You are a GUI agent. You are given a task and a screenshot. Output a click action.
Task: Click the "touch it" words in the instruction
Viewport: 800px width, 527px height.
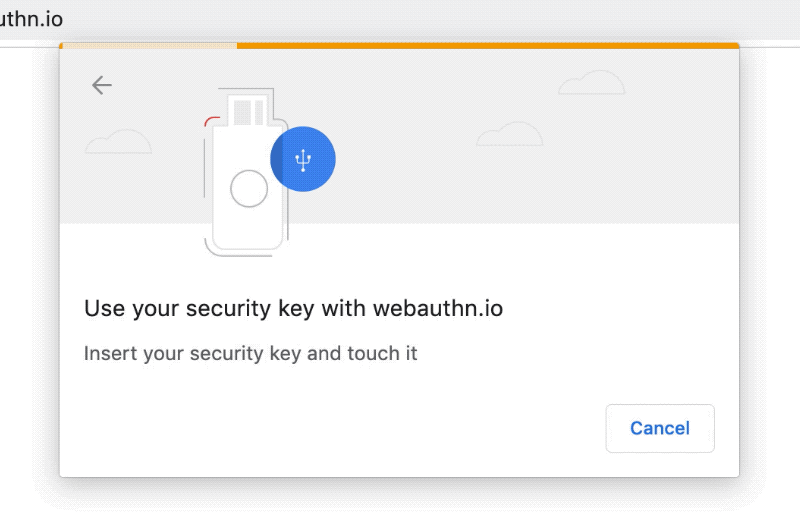[x=382, y=353]
